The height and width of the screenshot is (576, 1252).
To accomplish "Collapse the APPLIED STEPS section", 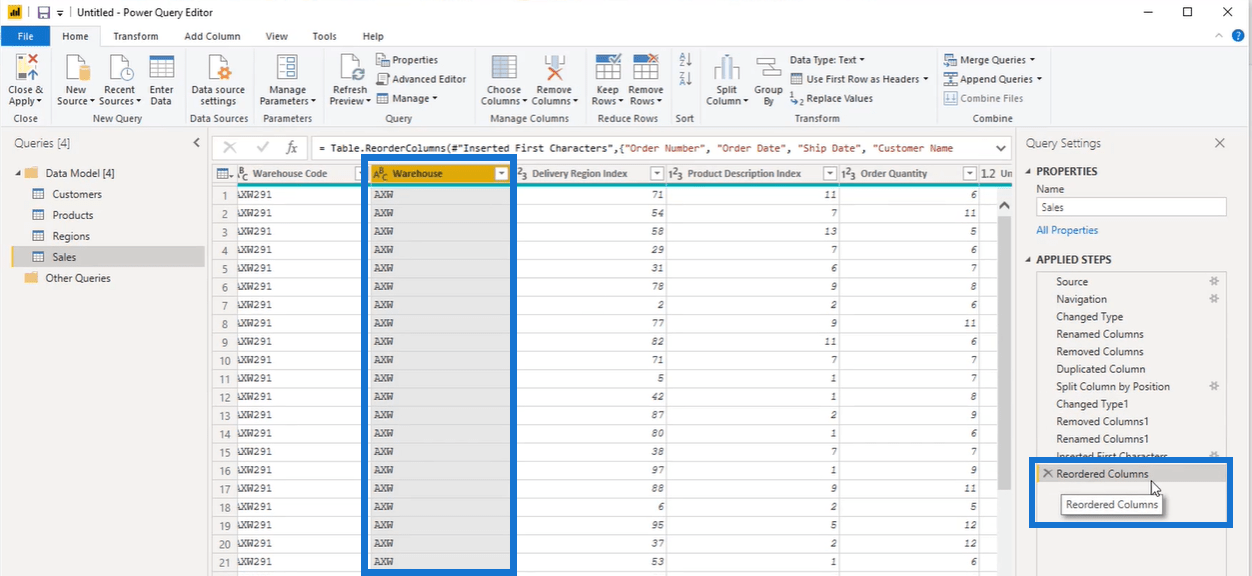I will point(1029,259).
